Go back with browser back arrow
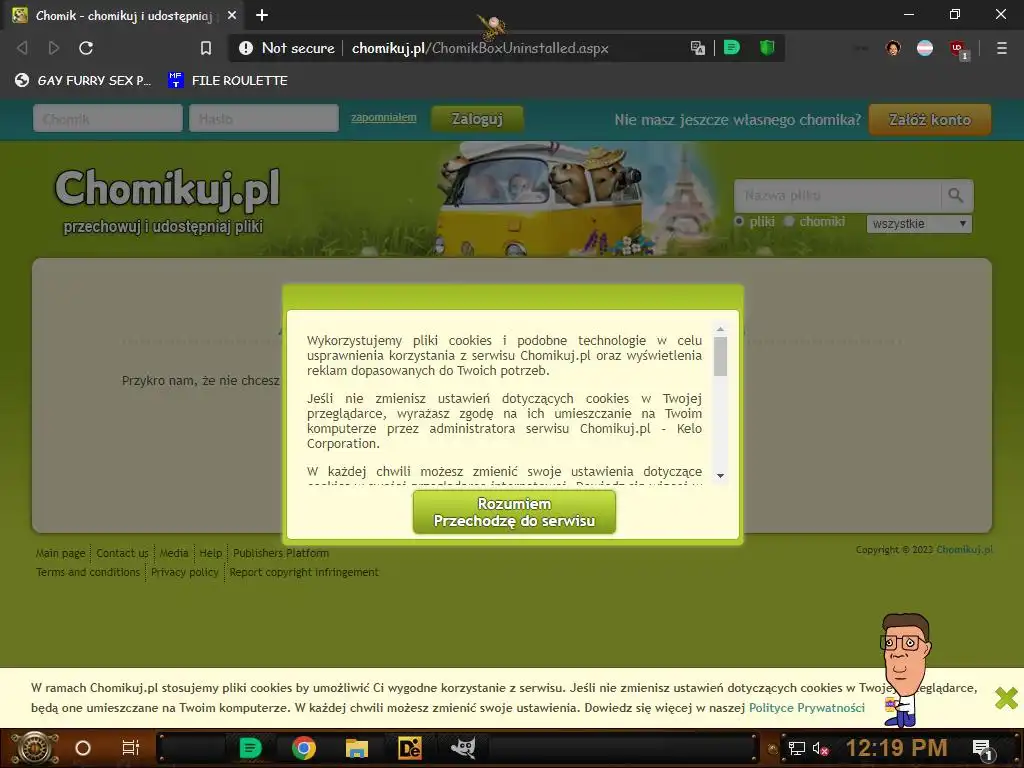1024x768 pixels. (22, 48)
